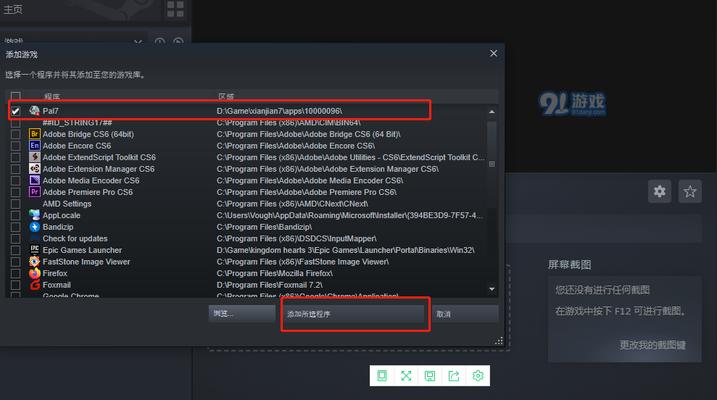Click the ExtendScript Toolkit icon
The width and height of the screenshot is (717, 400).
point(34,157)
